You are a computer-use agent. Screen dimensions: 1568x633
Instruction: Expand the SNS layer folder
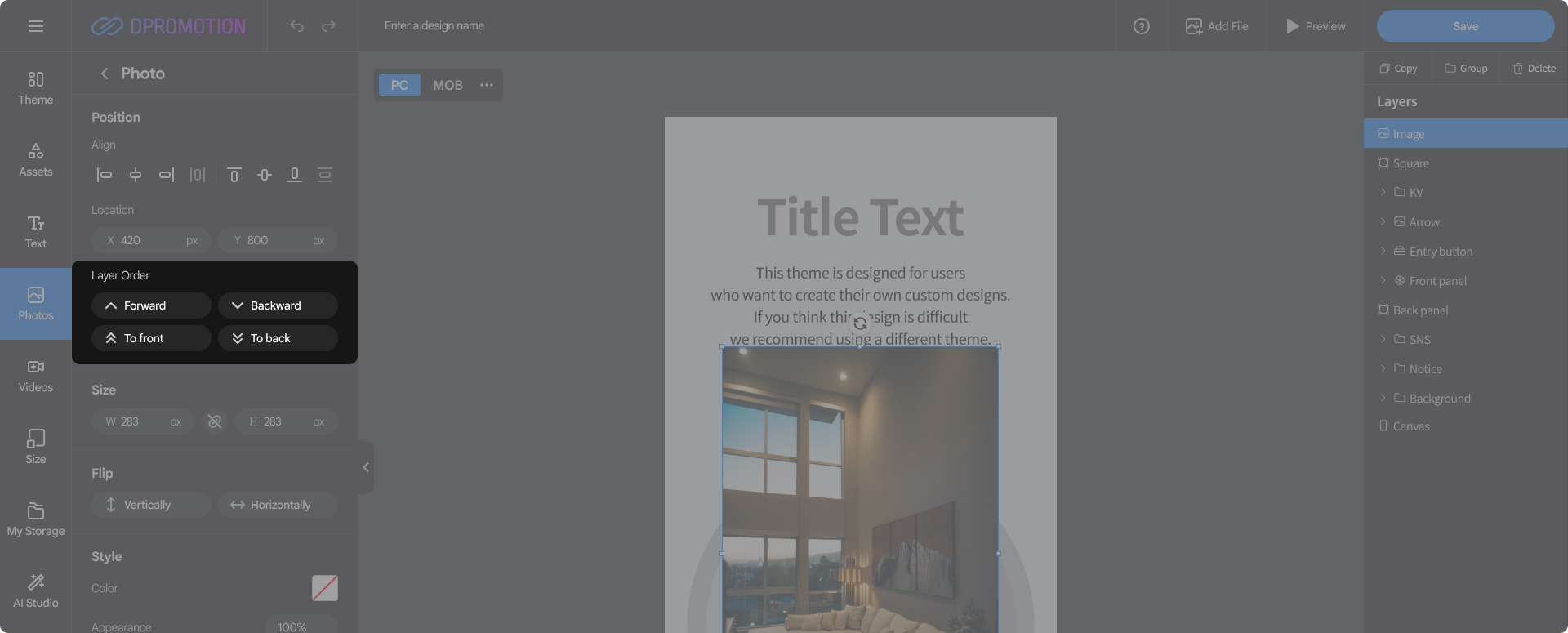coord(1383,340)
